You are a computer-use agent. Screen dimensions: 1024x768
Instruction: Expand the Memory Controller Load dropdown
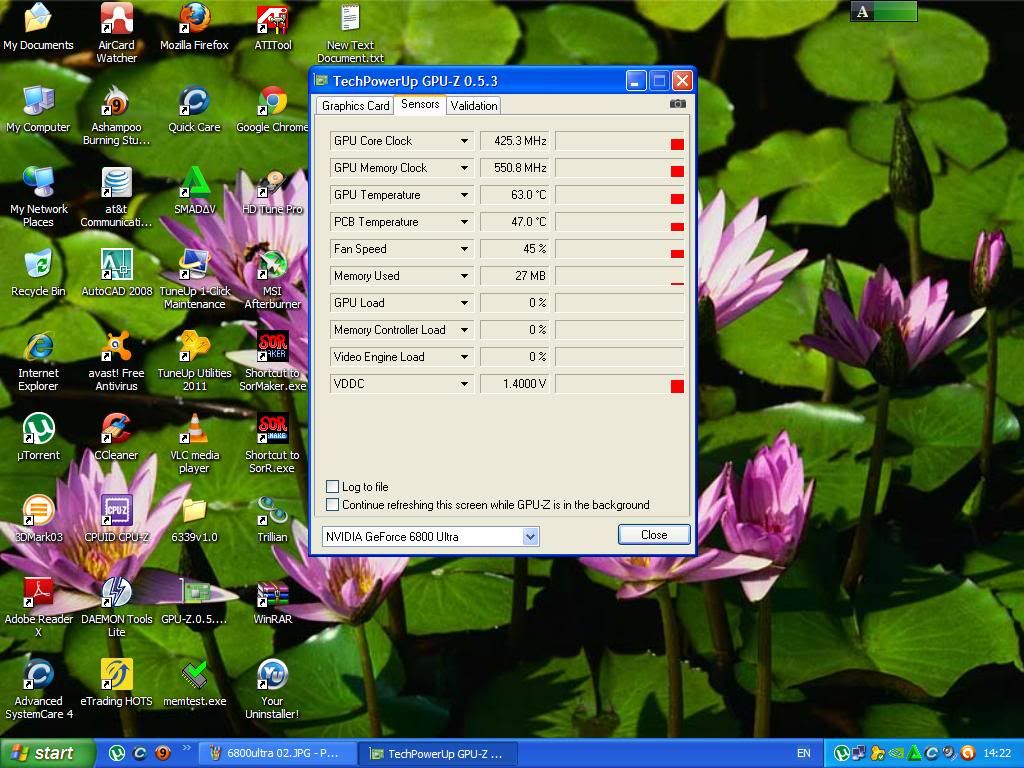tap(464, 330)
